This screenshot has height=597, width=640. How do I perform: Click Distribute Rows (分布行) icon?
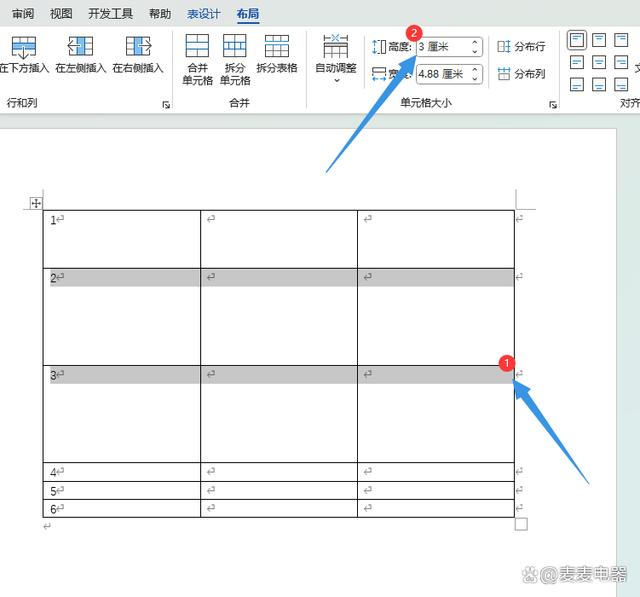(521, 47)
